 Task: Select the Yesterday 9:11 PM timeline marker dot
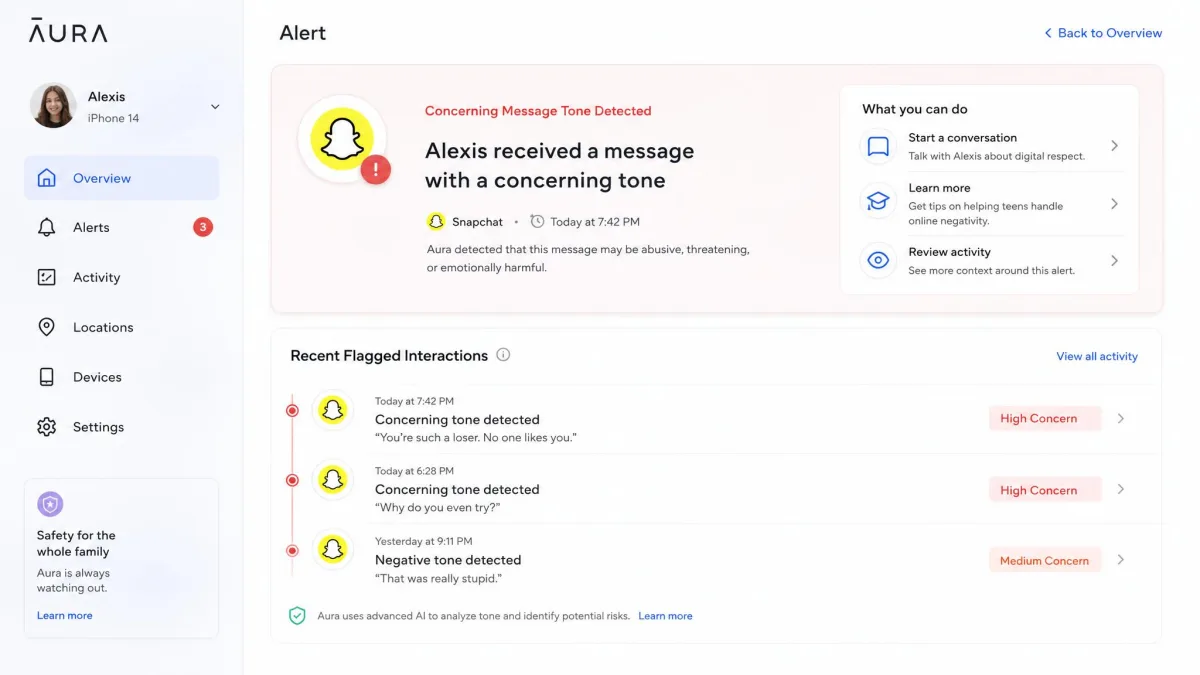coord(292,550)
